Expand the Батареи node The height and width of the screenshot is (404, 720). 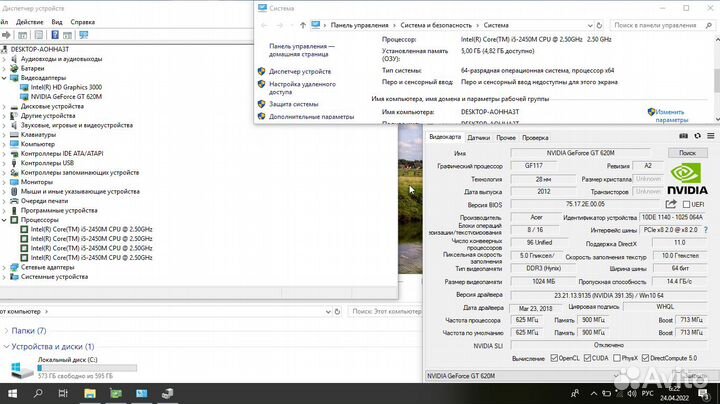(4, 68)
